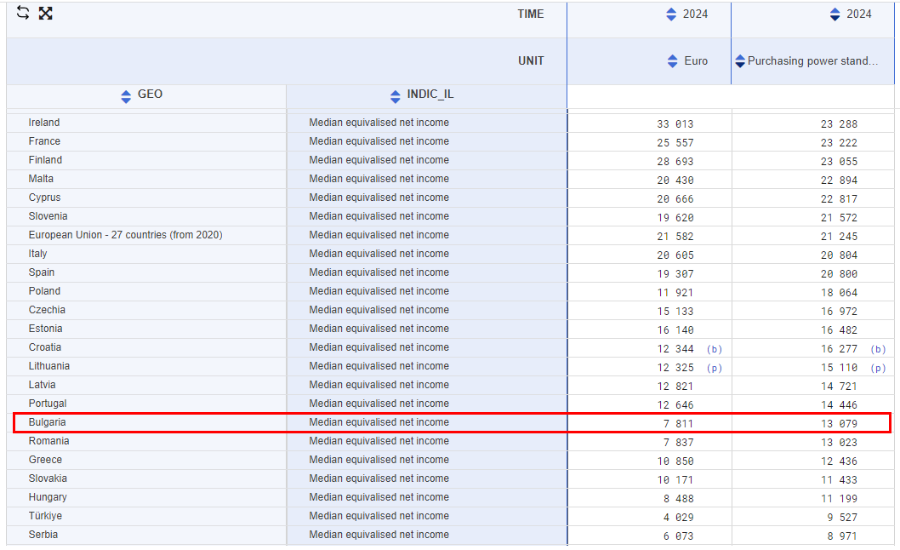Click Median equivalised net income in Greece row
Viewport: 900px width, 550px height.
click(379, 459)
